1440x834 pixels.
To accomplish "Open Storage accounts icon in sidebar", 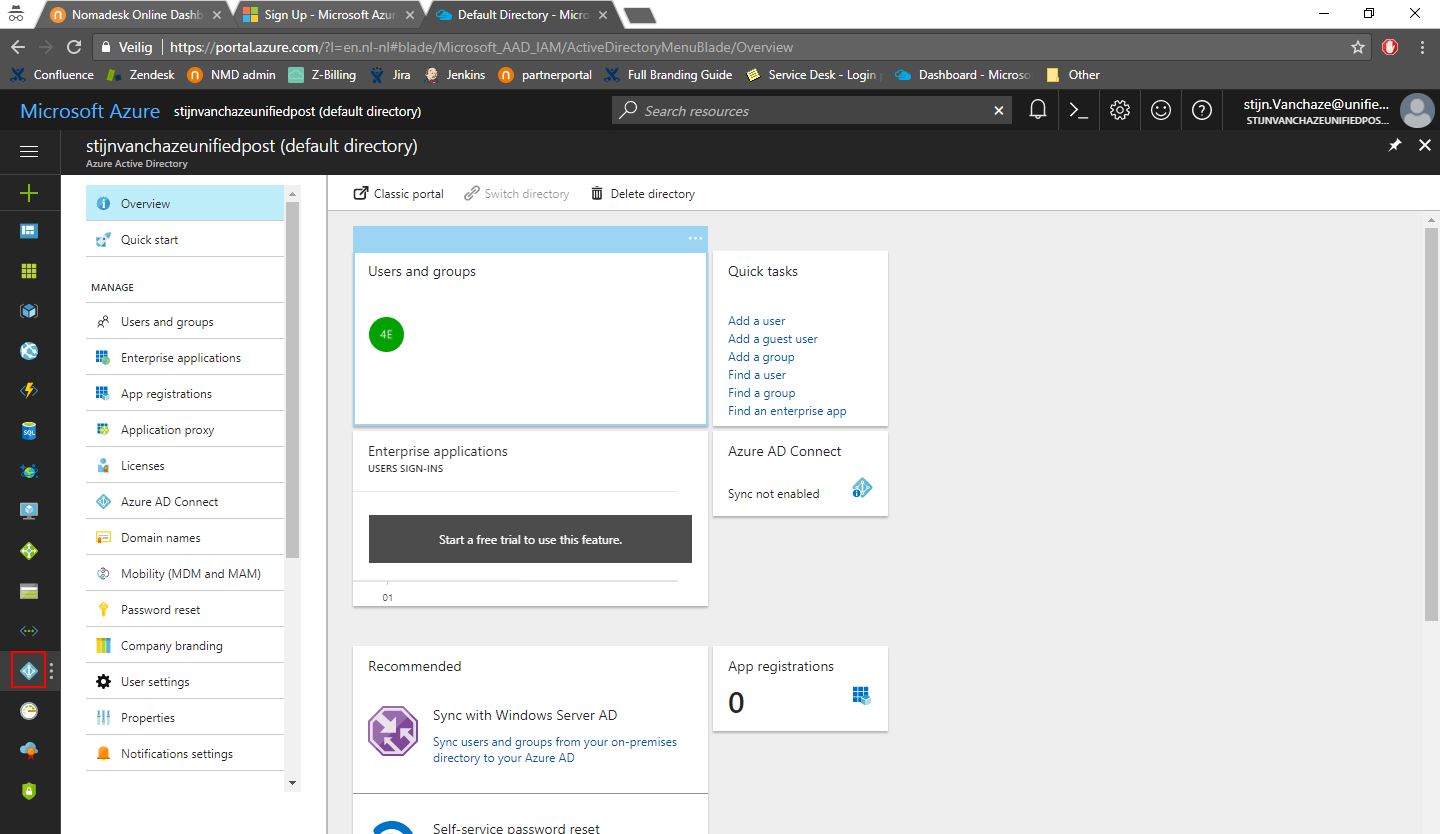I will click(x=29, y=591).
